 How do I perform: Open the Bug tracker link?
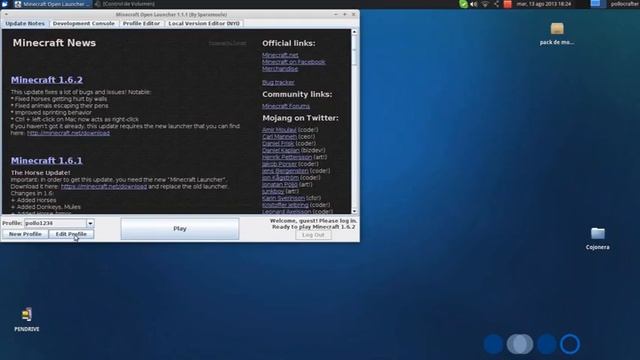[278, 82]
